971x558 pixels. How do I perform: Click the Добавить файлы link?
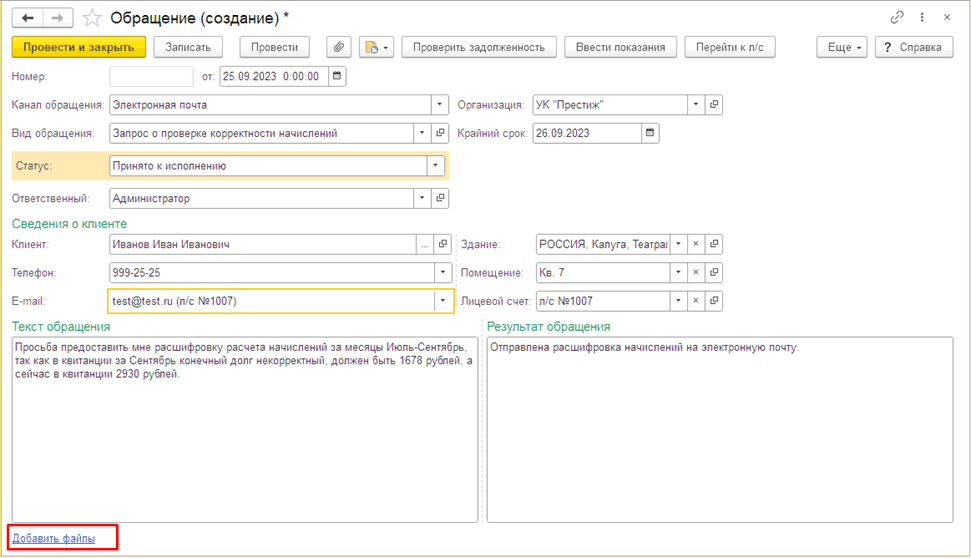(54, 539)
